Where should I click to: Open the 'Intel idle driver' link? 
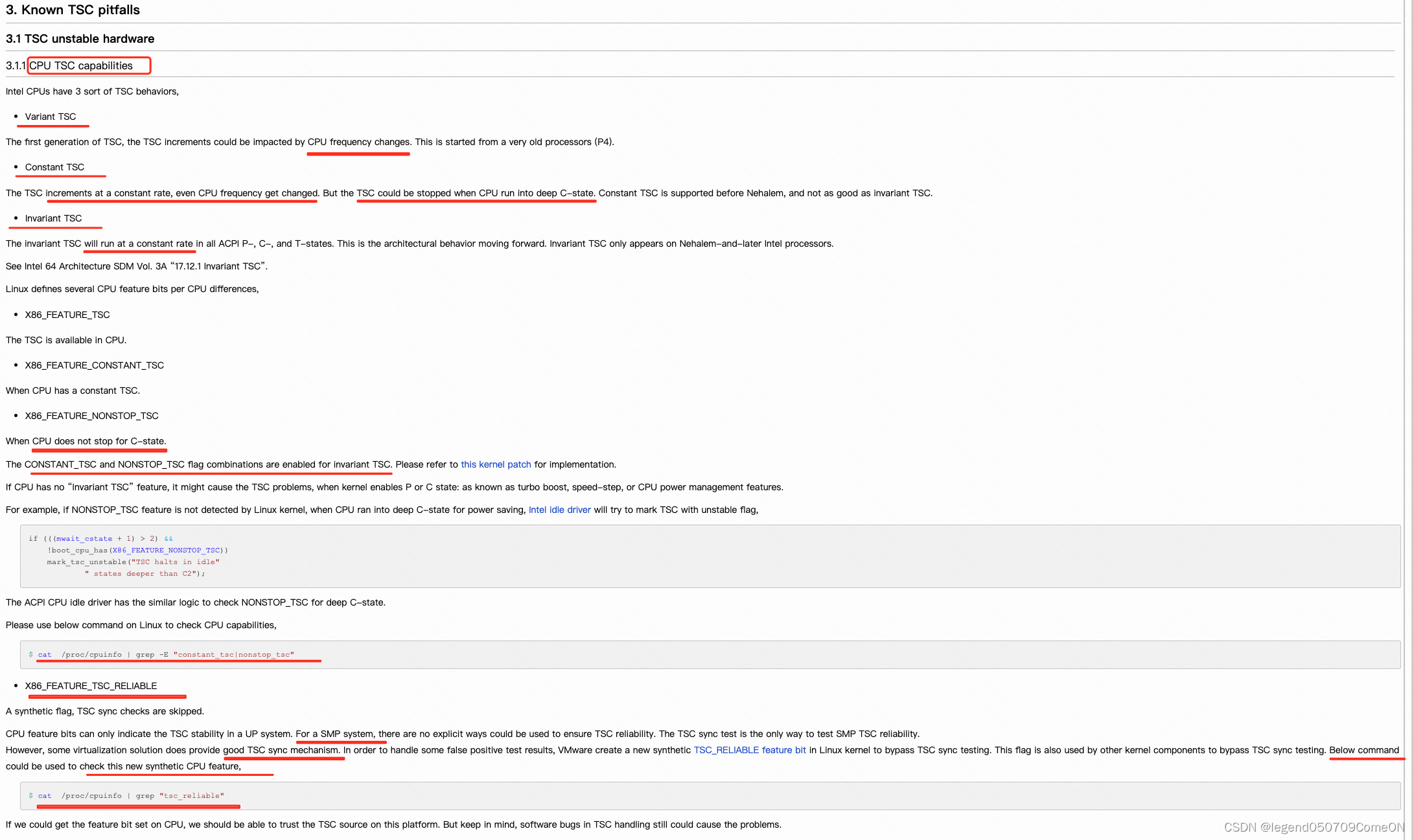[x=559, y=510]
